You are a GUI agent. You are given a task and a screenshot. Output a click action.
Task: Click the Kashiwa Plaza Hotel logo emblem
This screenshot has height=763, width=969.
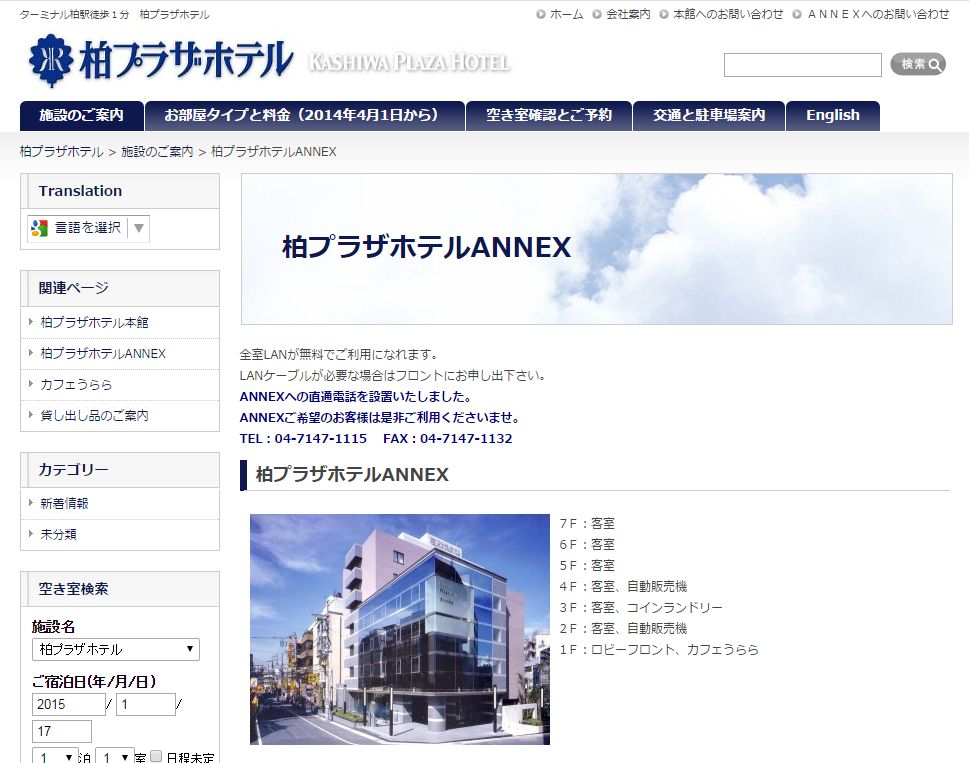pos(51,60)
